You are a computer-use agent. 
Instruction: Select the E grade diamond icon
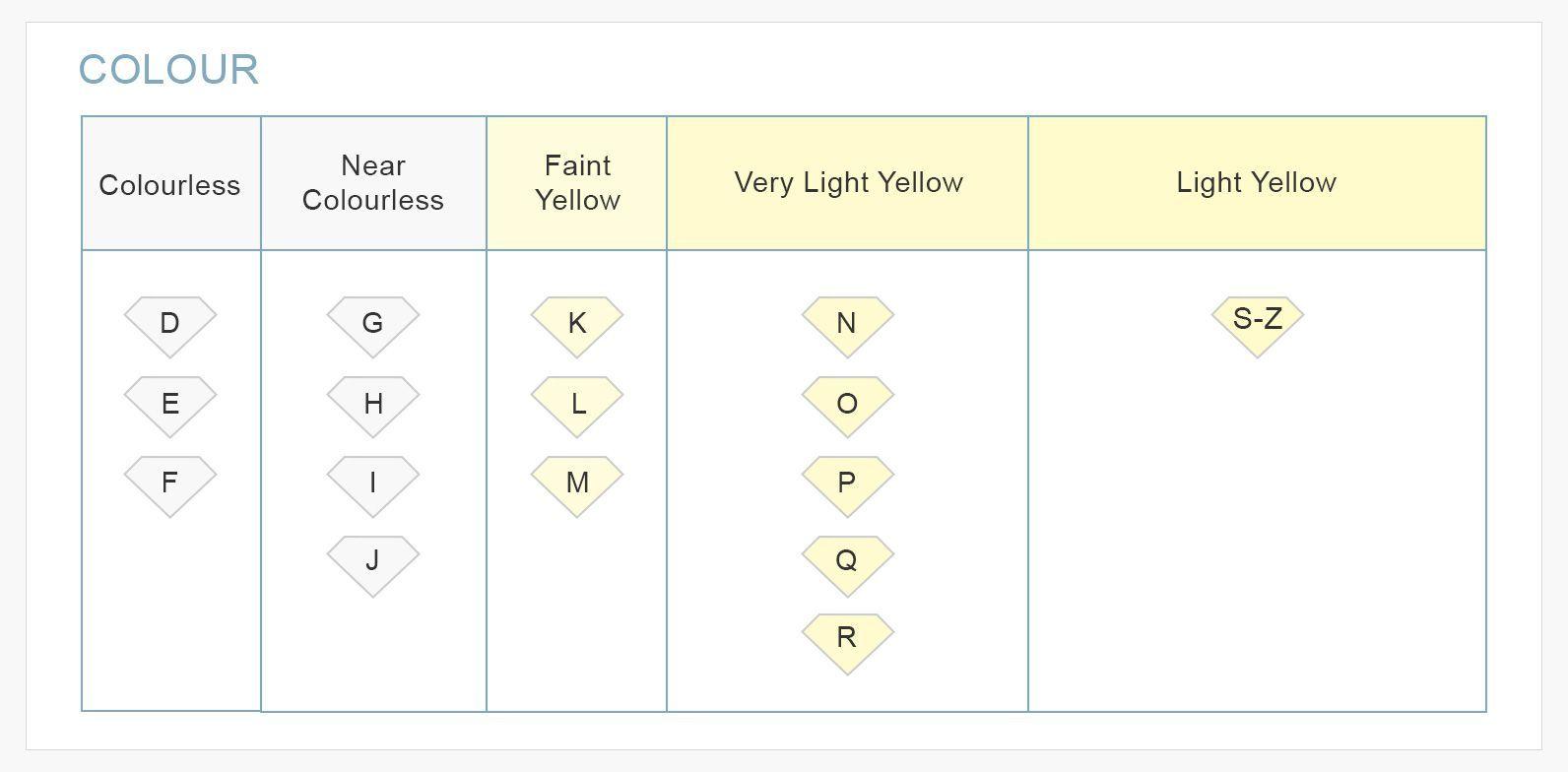[169, 404]
